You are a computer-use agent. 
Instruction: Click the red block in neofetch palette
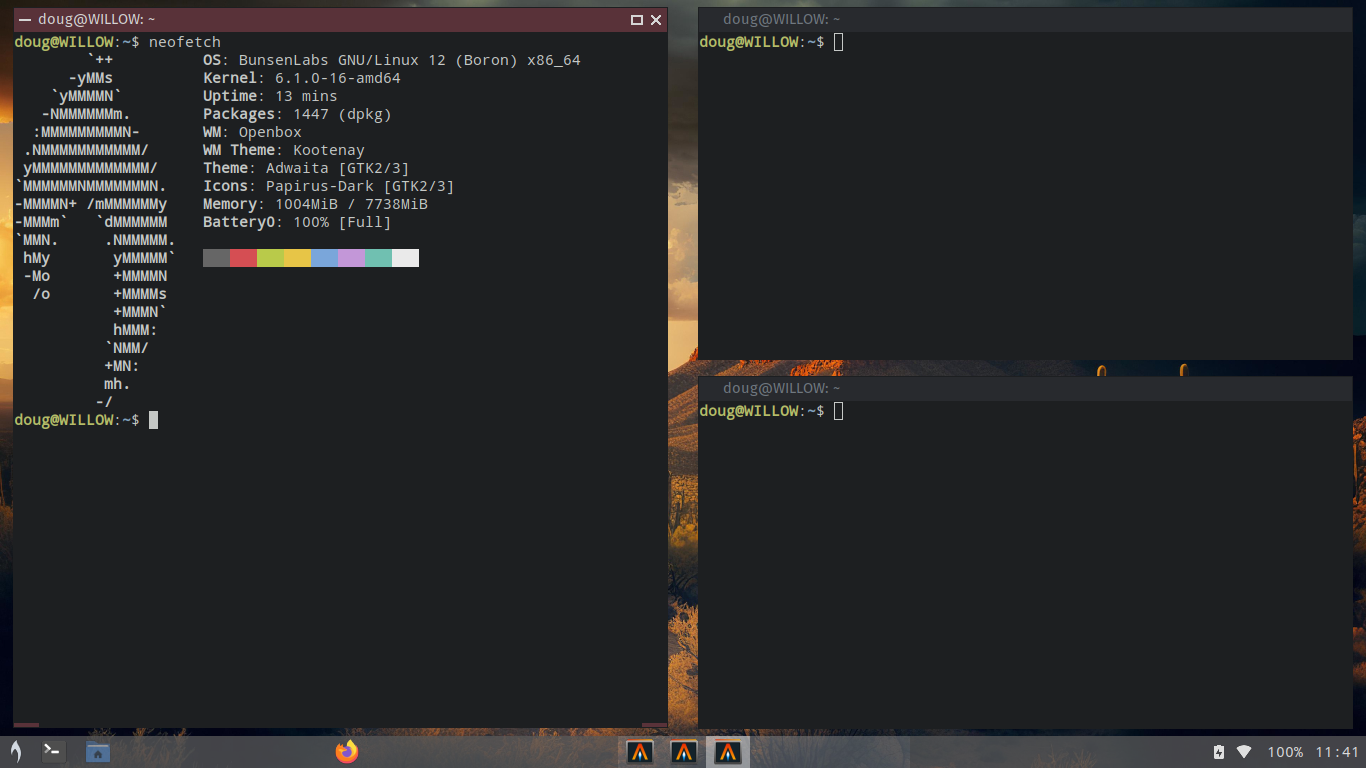[x=243, y=258]
